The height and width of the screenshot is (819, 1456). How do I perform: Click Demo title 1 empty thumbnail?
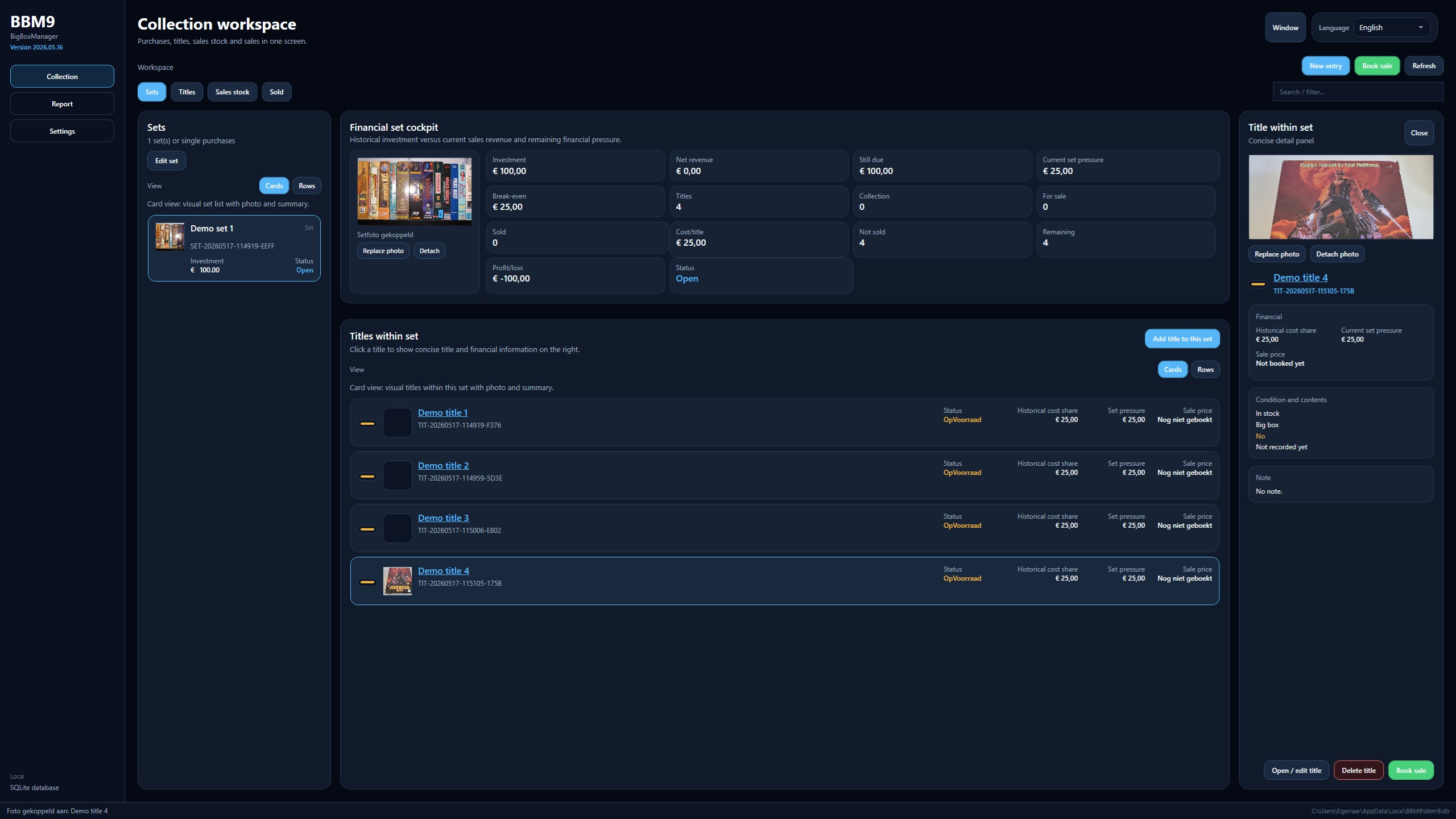(x=397, y=423)
